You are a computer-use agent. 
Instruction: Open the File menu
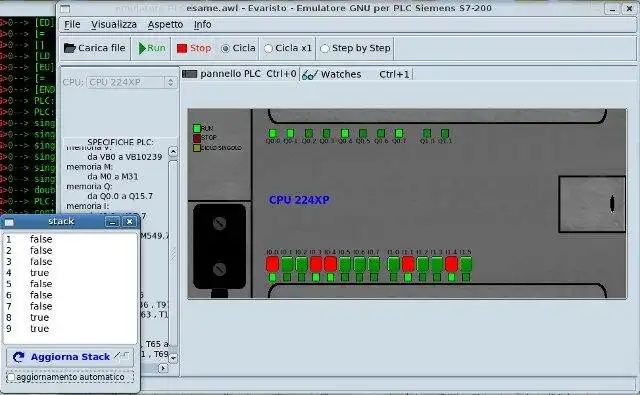[72, 24]
